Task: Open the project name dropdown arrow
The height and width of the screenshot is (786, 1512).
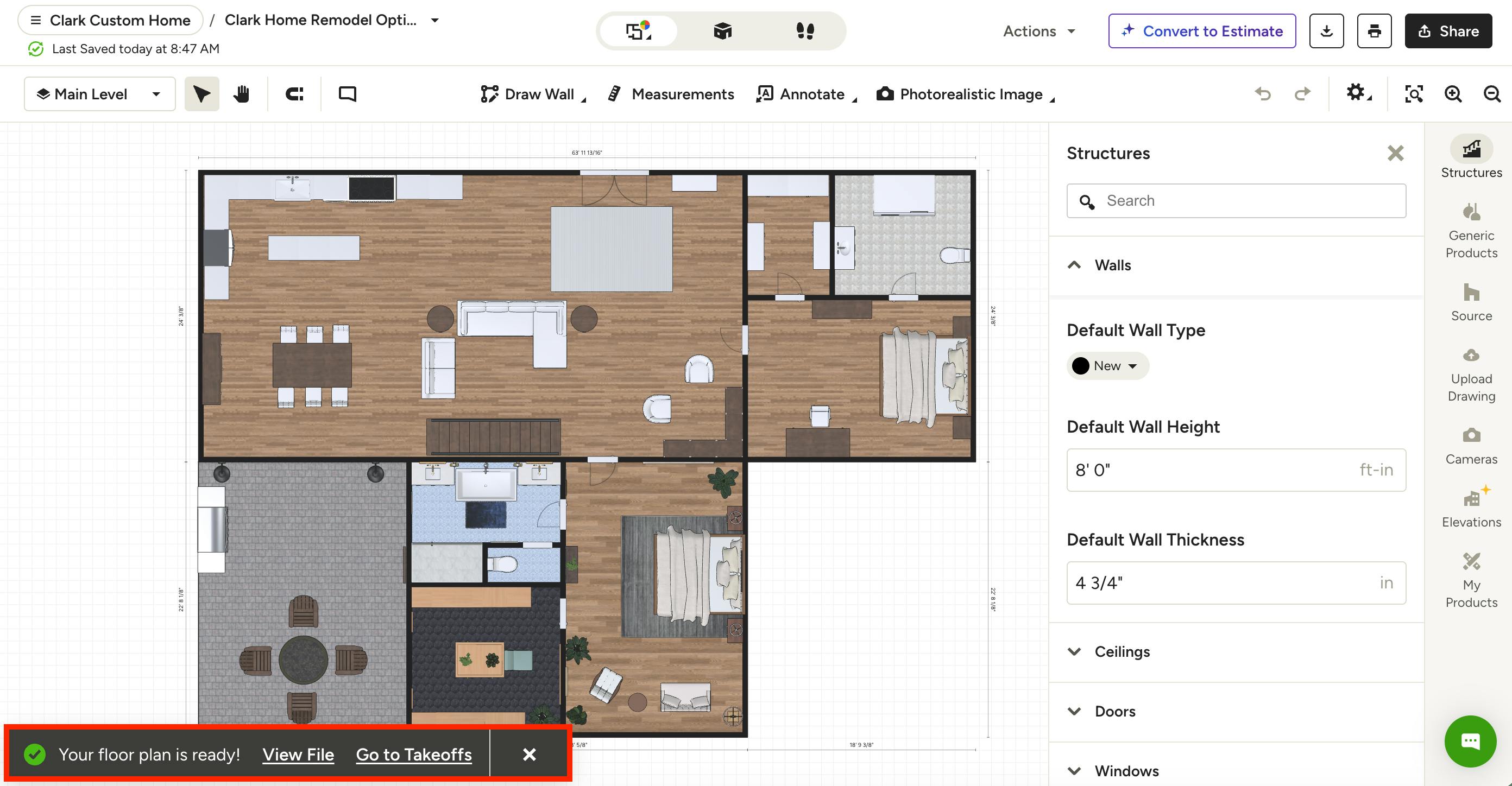Action: pyautogui.click(x=435, y=20)
